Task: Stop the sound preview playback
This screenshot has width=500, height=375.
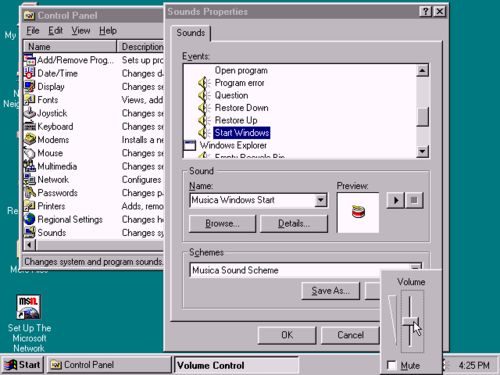Action: (x=414, y=200)
